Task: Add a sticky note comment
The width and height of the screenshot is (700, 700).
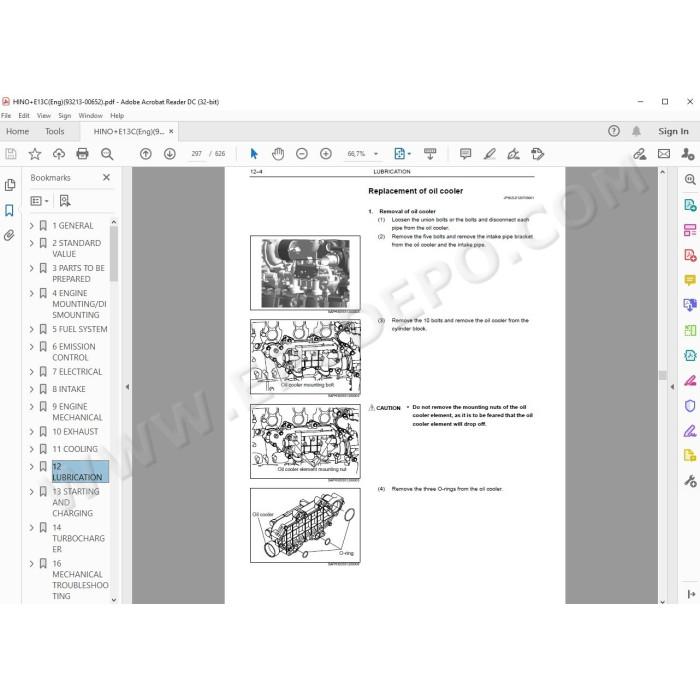Action: (x=465, y=154)
